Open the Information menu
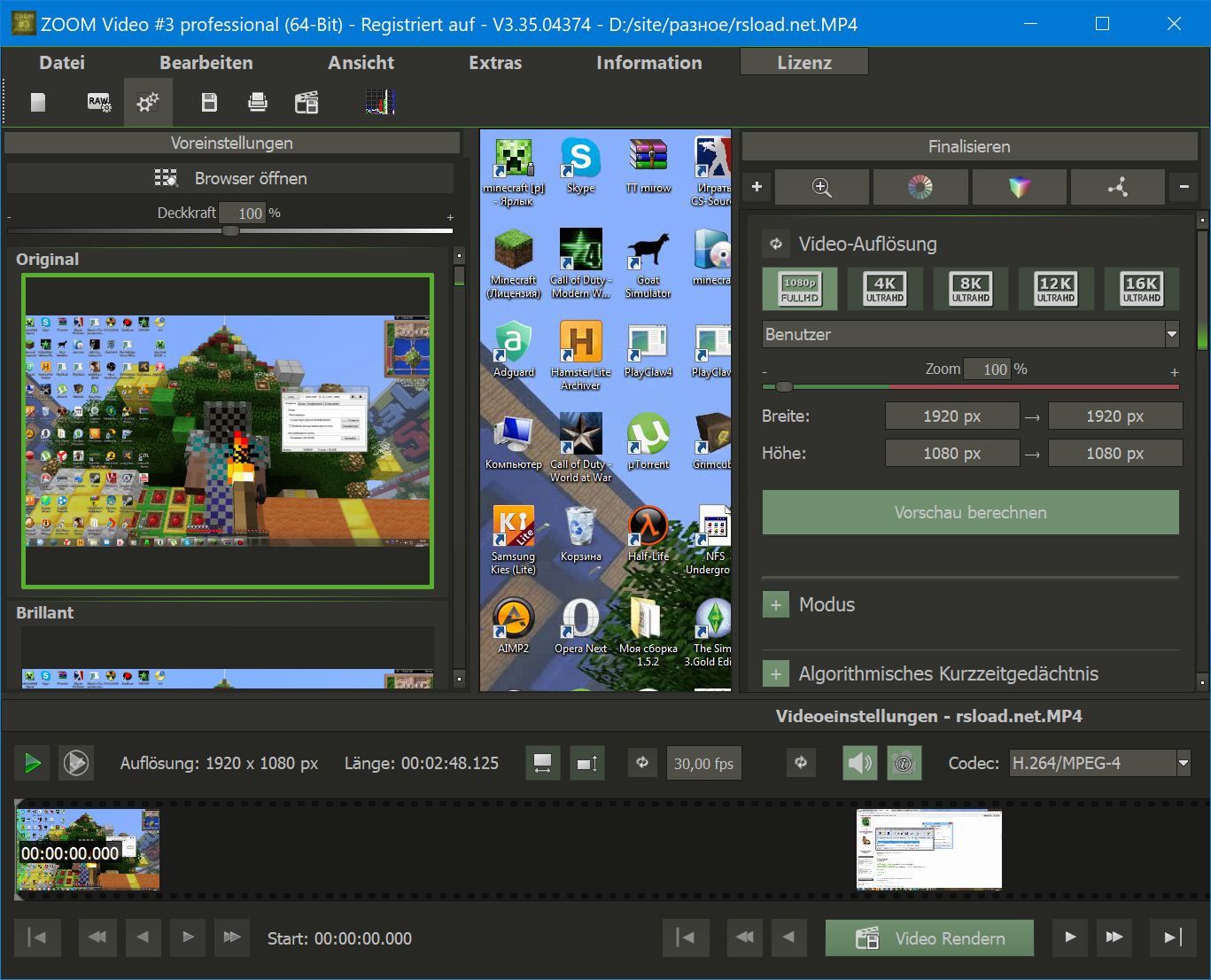 [649, 63]
